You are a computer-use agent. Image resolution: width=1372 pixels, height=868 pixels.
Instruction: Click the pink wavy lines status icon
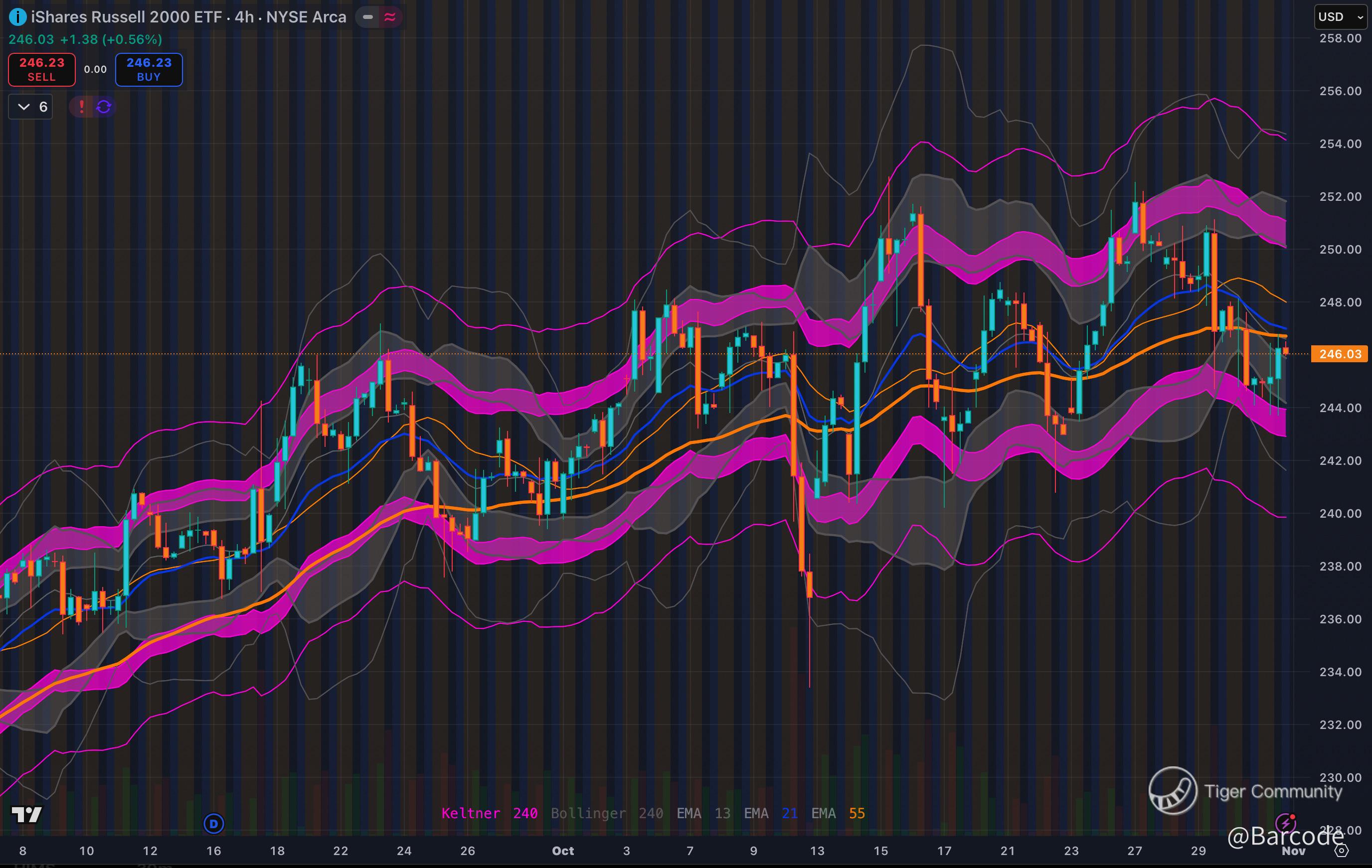[x=390, y=17]
